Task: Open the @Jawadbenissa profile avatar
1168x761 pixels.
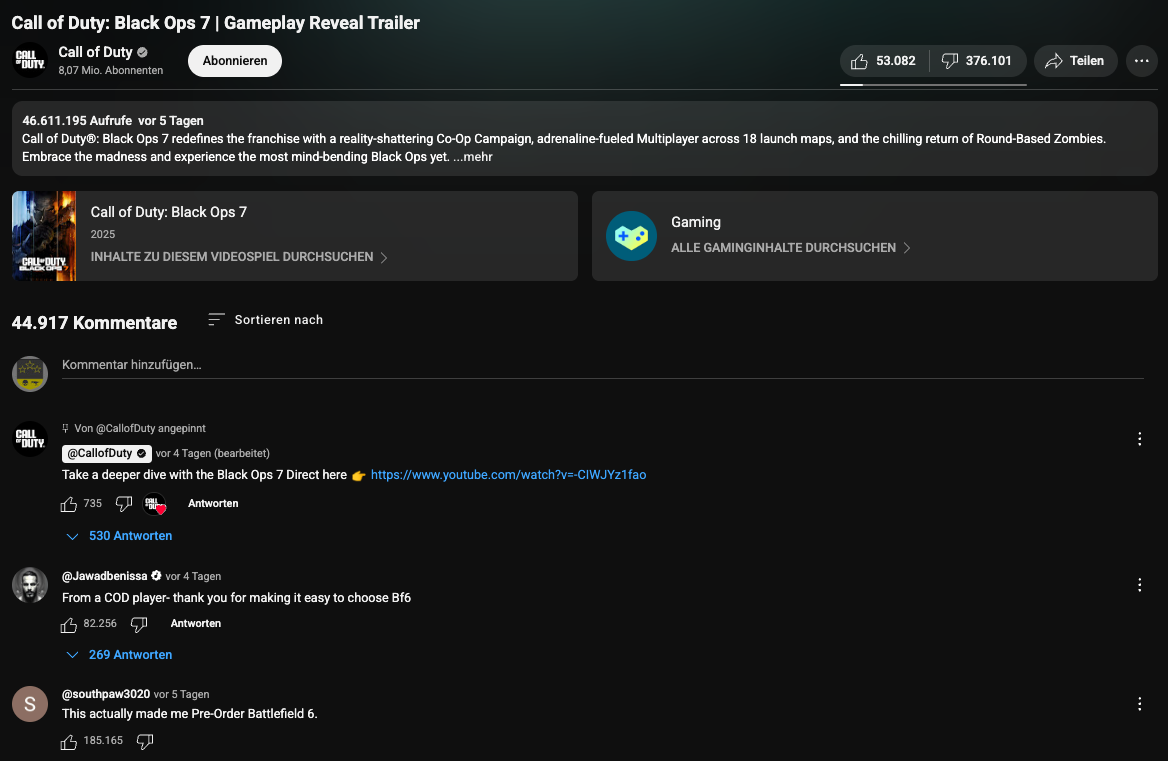Action: [30, 585]
